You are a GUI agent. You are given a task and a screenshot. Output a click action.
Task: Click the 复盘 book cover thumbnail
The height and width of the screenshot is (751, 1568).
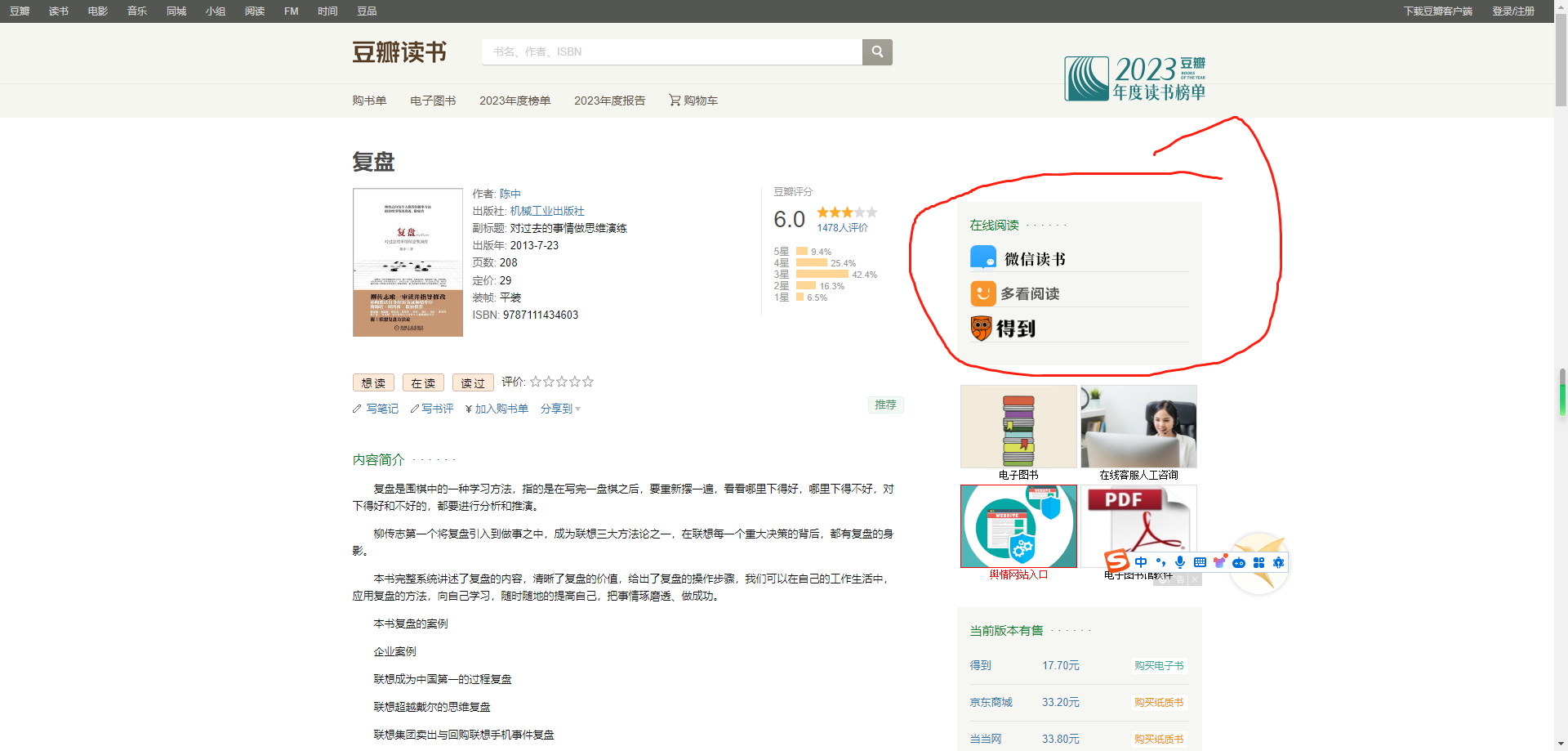click(408, 262)
